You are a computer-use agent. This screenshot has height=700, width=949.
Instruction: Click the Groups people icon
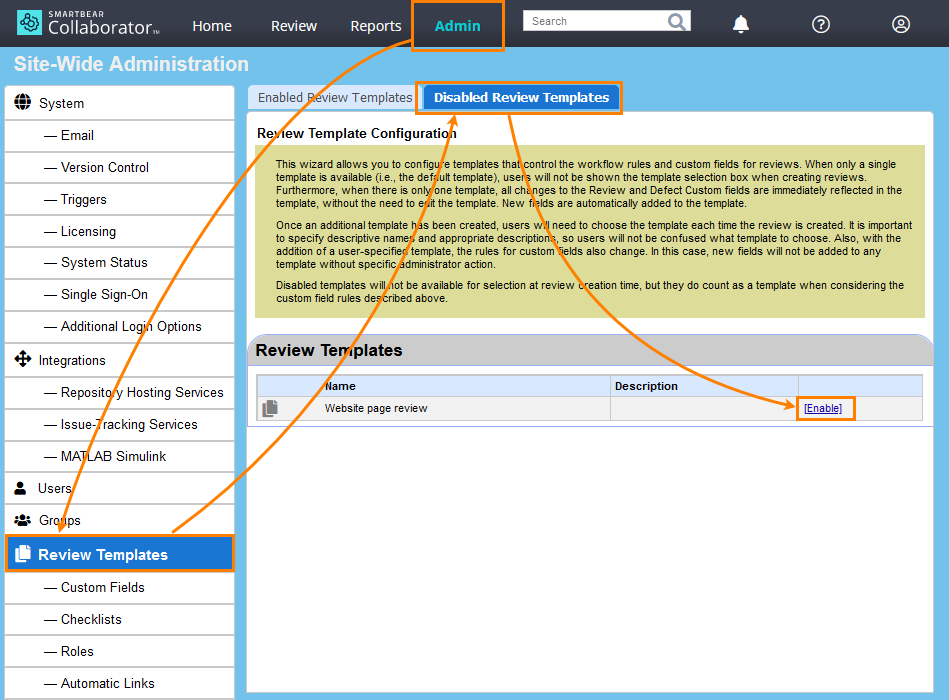pos(22,520)
